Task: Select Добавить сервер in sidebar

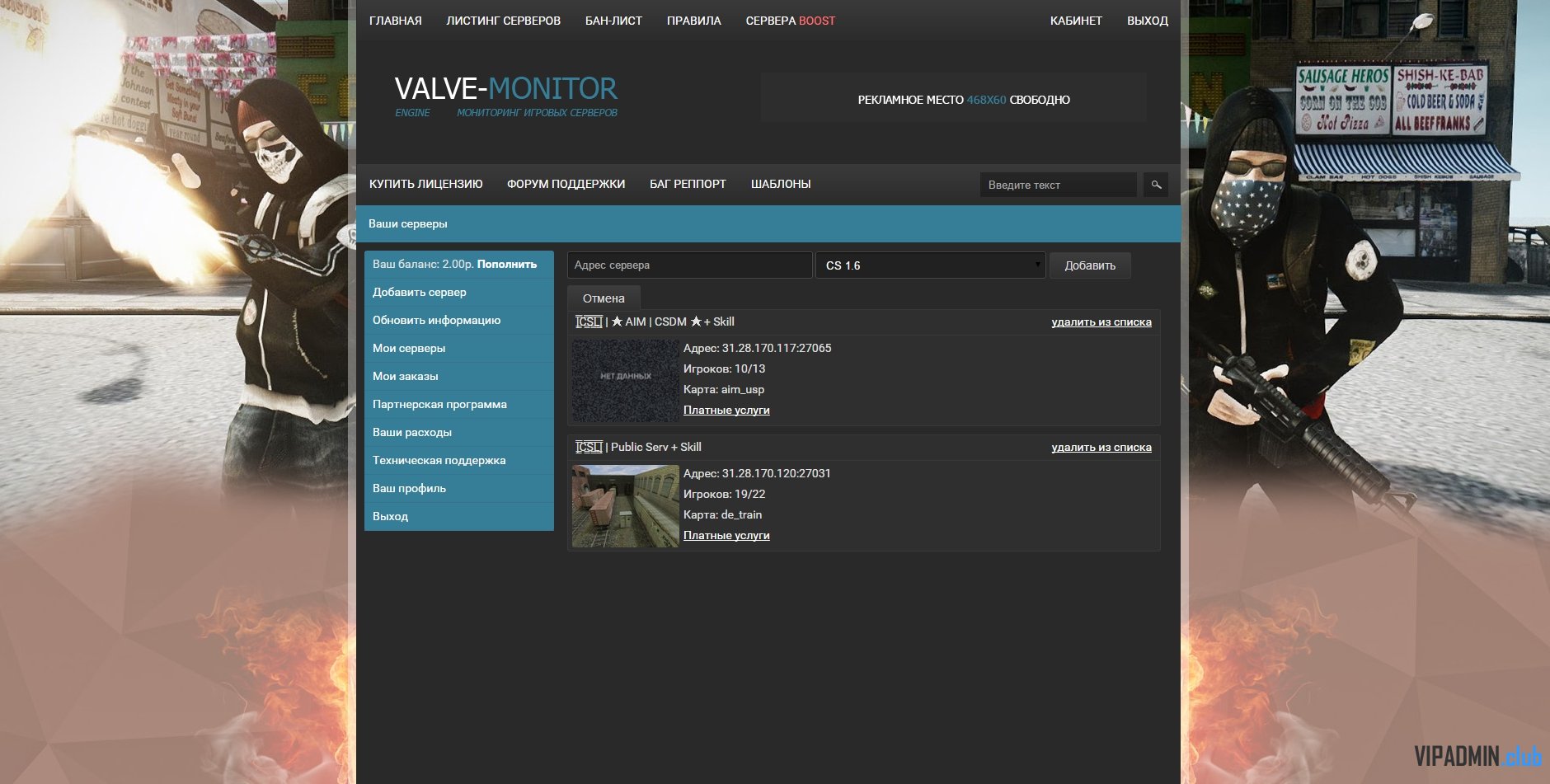Action: [x=459, y=292]
